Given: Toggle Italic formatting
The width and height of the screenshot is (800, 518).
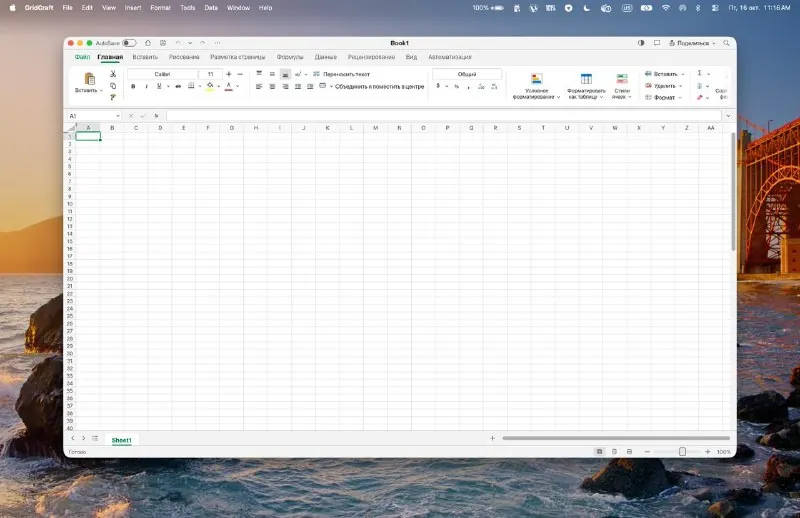Looking at the screenshot, I should click(146, 86).
